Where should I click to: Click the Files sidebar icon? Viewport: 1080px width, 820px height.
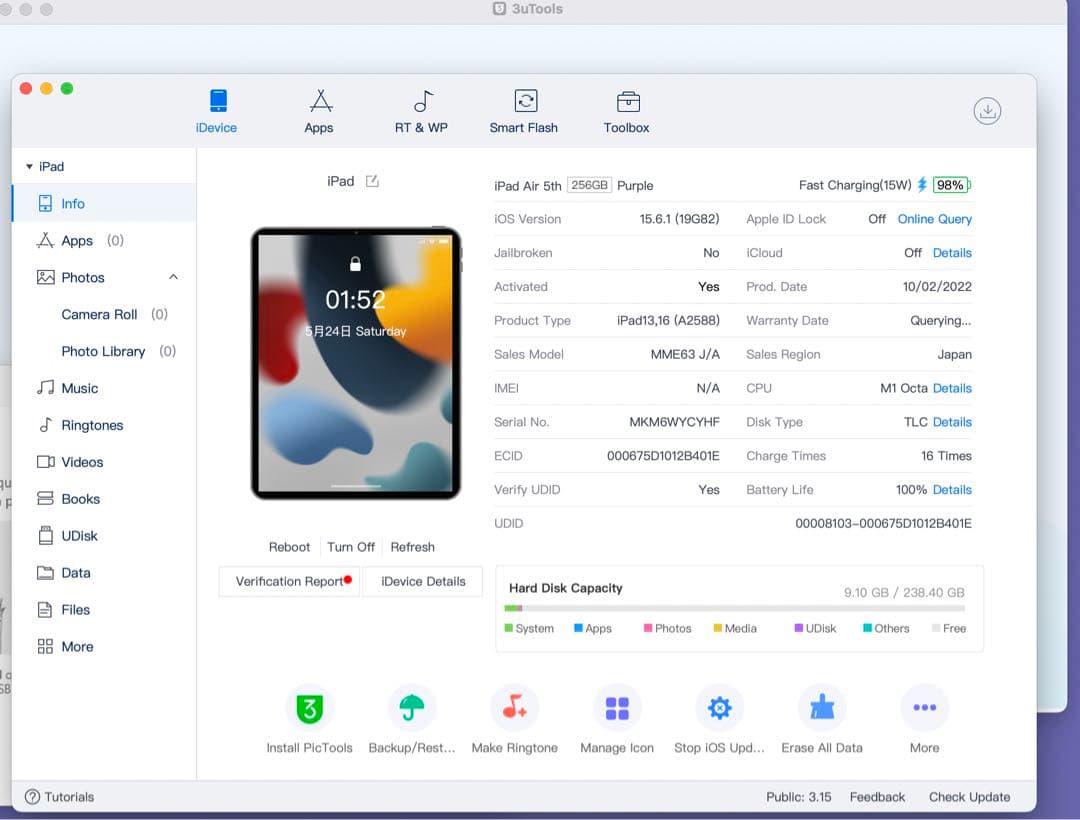(x=45, y=609)
